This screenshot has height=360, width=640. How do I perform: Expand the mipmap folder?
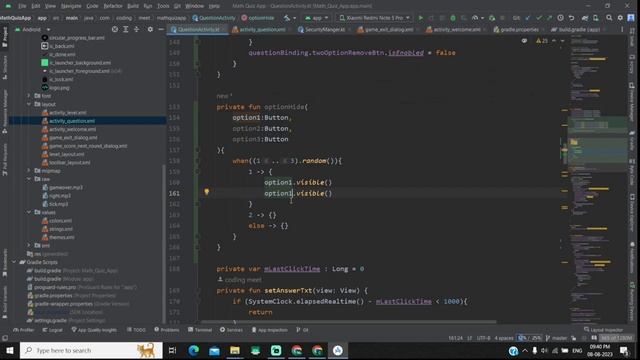(x=29, y=171)
